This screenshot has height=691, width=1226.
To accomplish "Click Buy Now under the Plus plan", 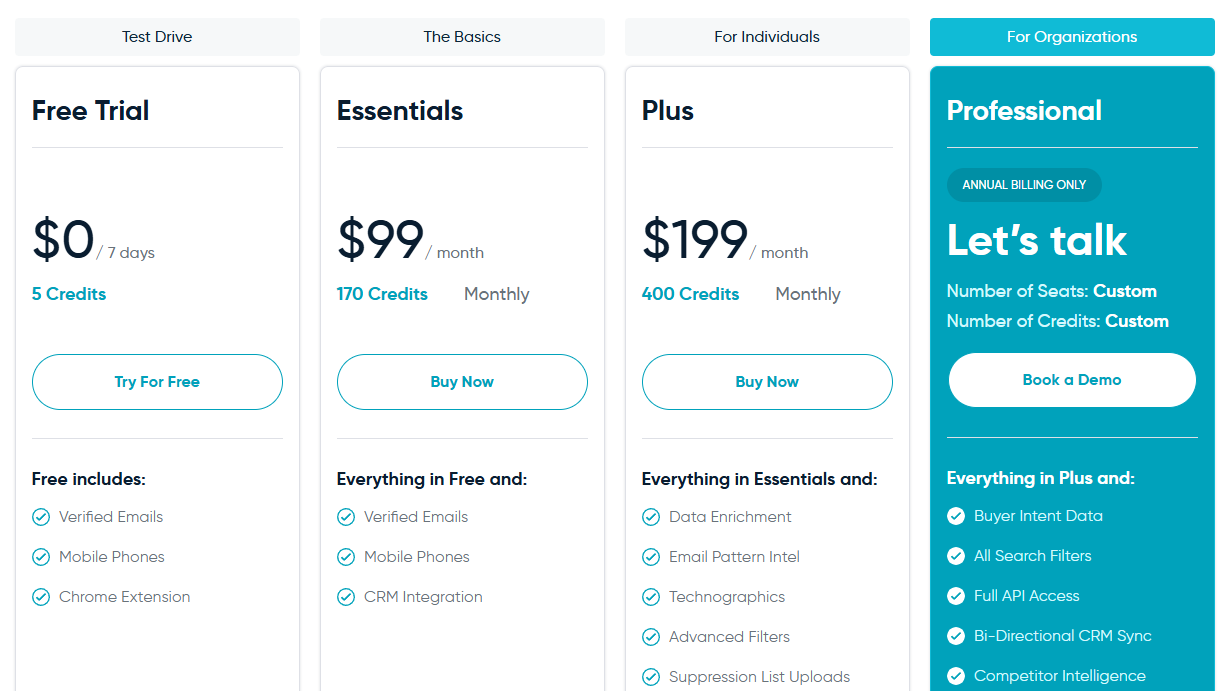I will click(x=767, y=382).
